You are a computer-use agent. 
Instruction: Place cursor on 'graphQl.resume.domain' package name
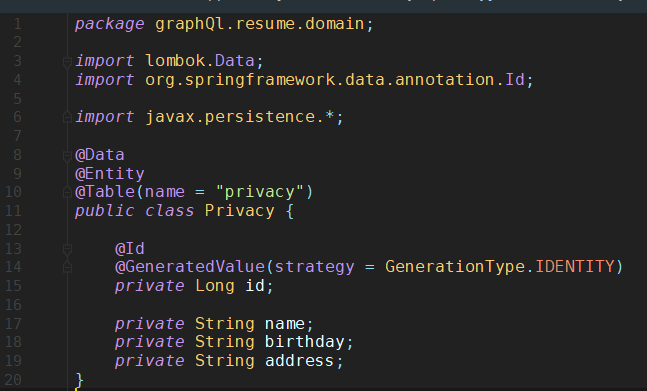pyautogui.click(x=260, y=24)
